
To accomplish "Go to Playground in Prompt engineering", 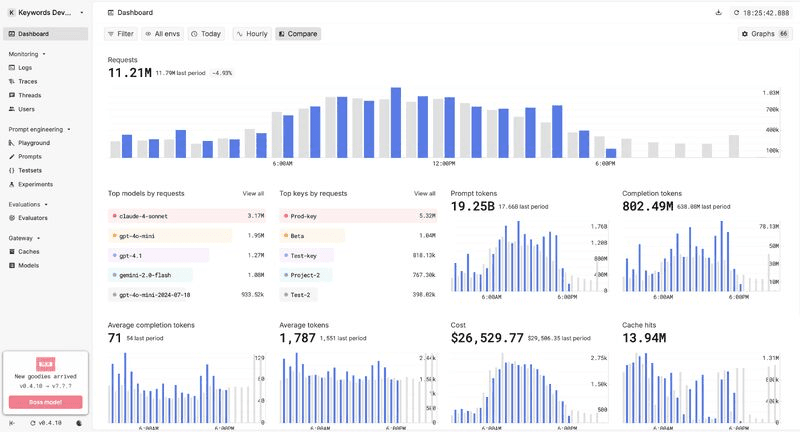I will click(33, 143).
